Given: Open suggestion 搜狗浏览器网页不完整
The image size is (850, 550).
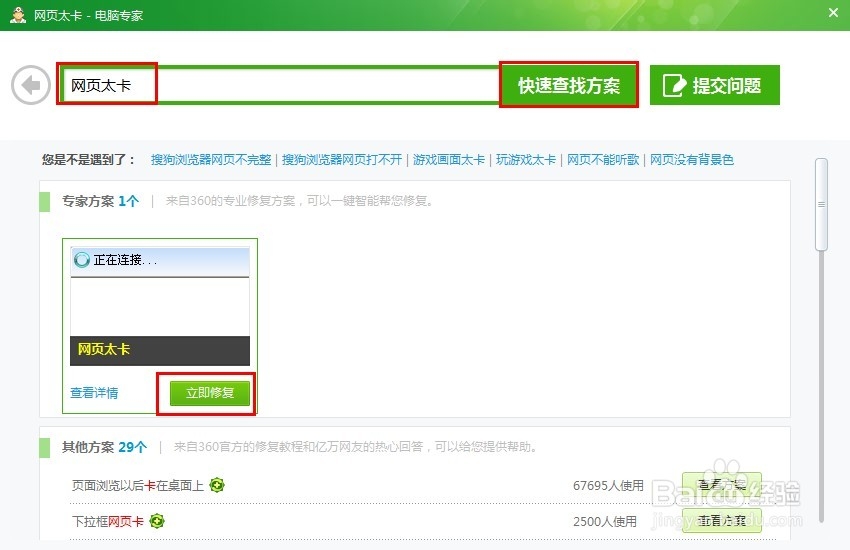Looking at the screenshot, I should [x=211, y=159].
